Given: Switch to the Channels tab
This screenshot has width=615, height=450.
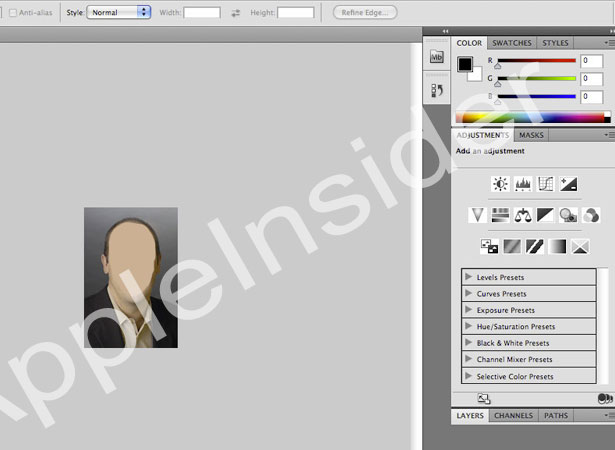Looking at the screenshot, I should pos(513,415).
